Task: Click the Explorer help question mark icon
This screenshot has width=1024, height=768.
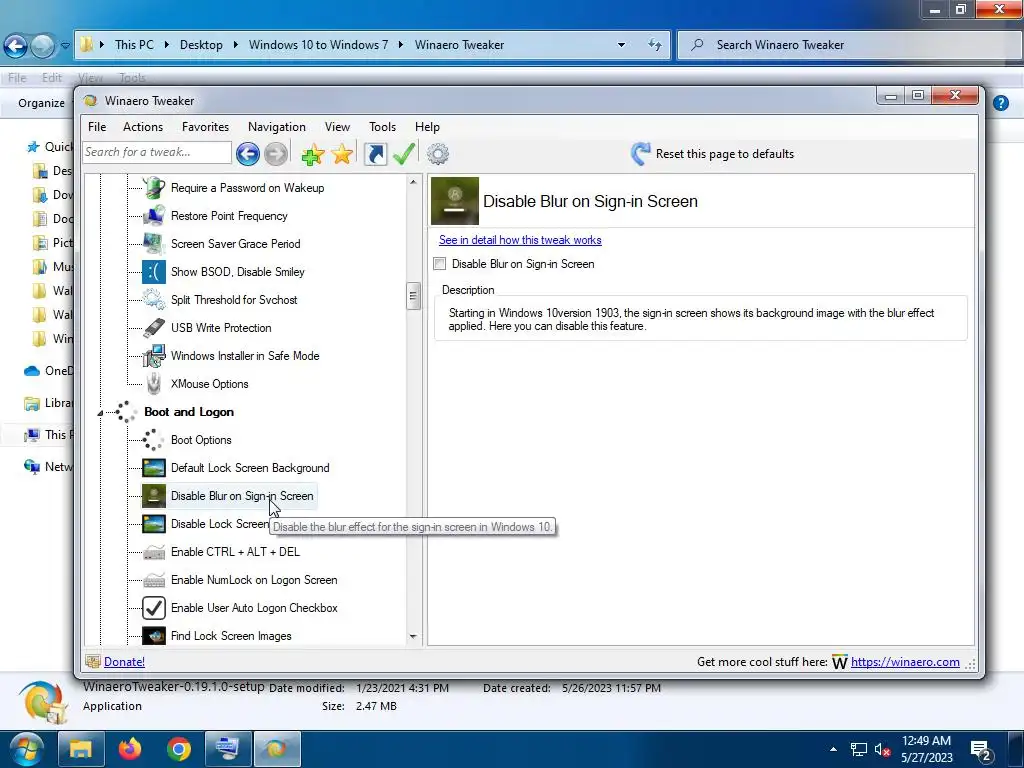Action: 1000,103
